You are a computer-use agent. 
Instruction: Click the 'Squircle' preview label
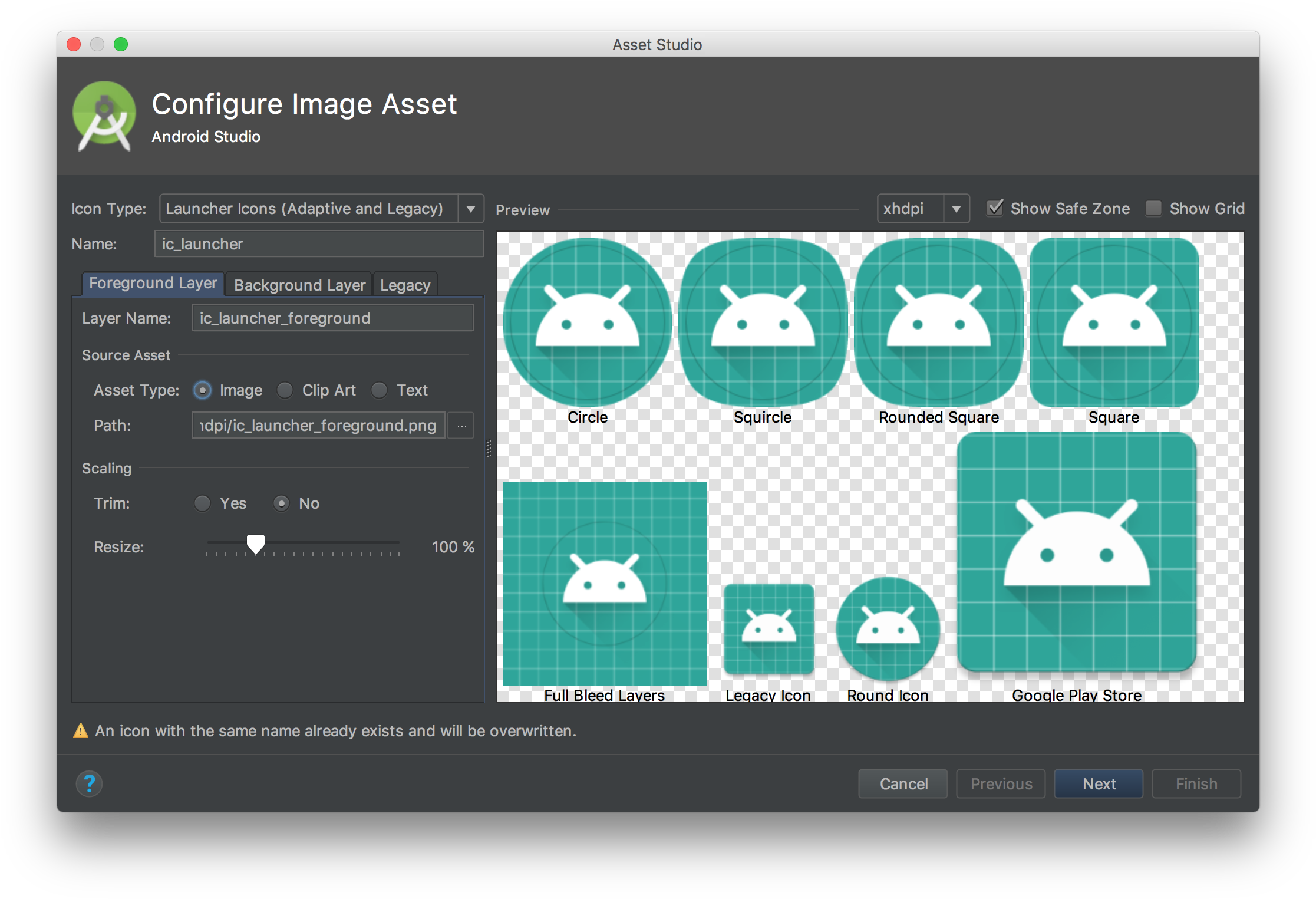point(763,417)
